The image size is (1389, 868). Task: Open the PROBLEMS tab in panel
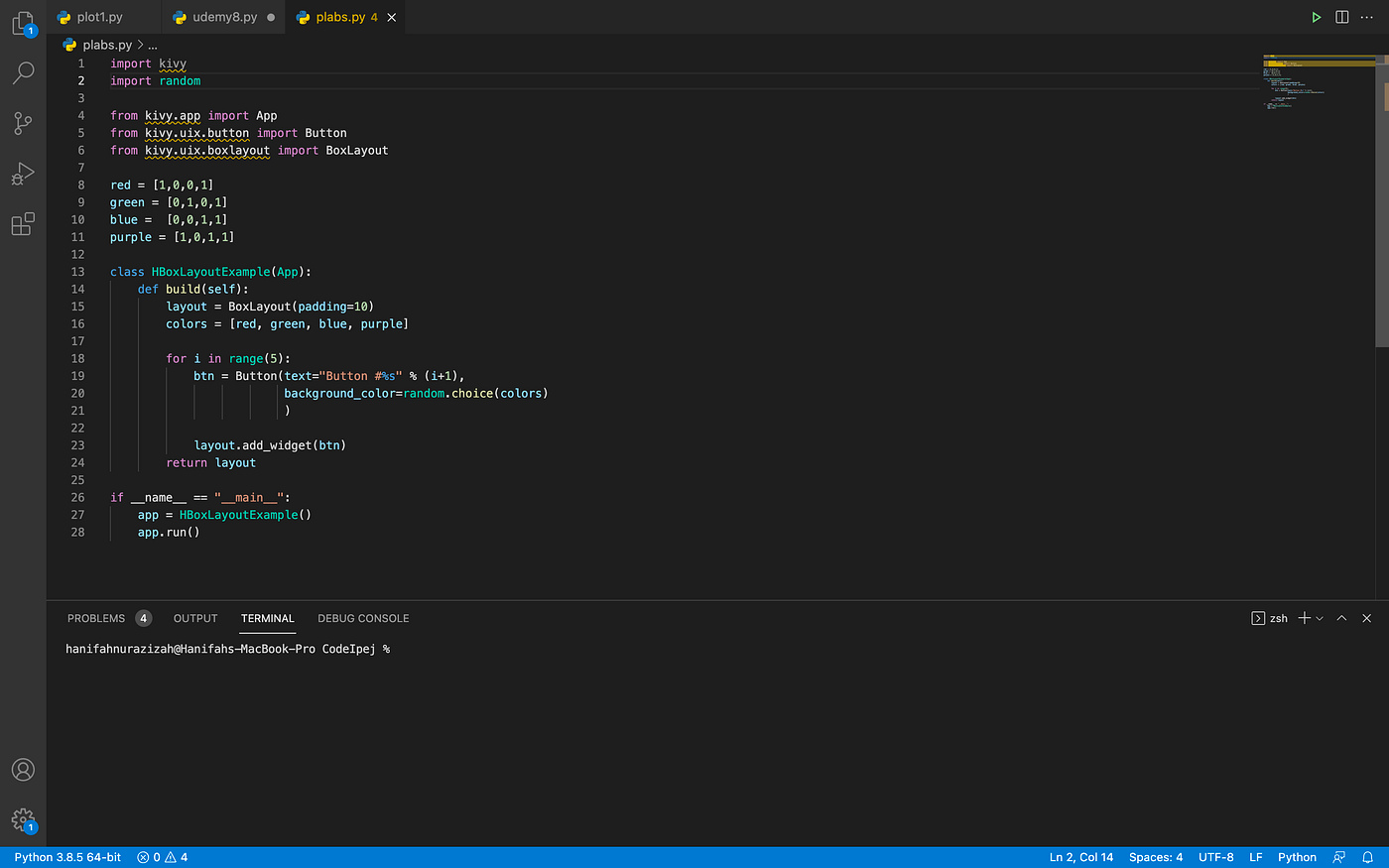tap(96, 618)
